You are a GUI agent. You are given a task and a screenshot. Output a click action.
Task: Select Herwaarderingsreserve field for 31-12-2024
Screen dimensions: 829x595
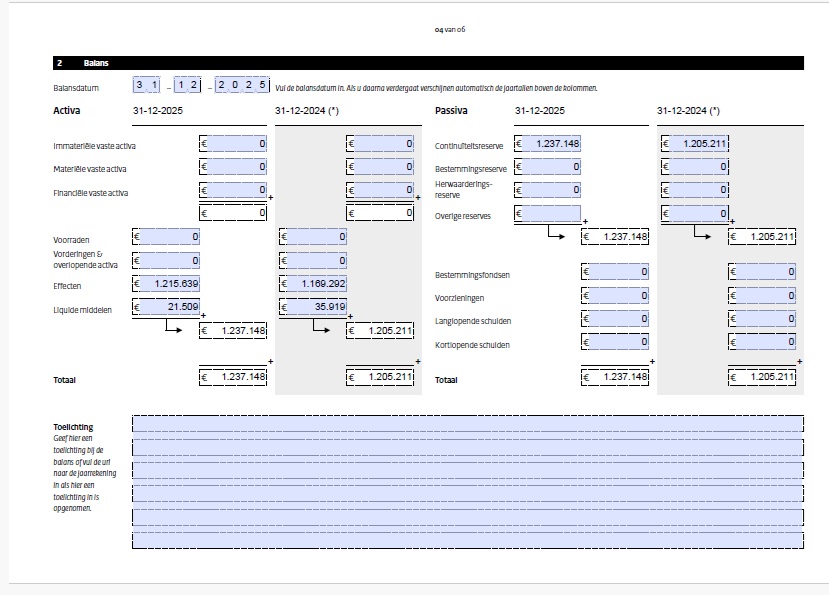(694, 190)
